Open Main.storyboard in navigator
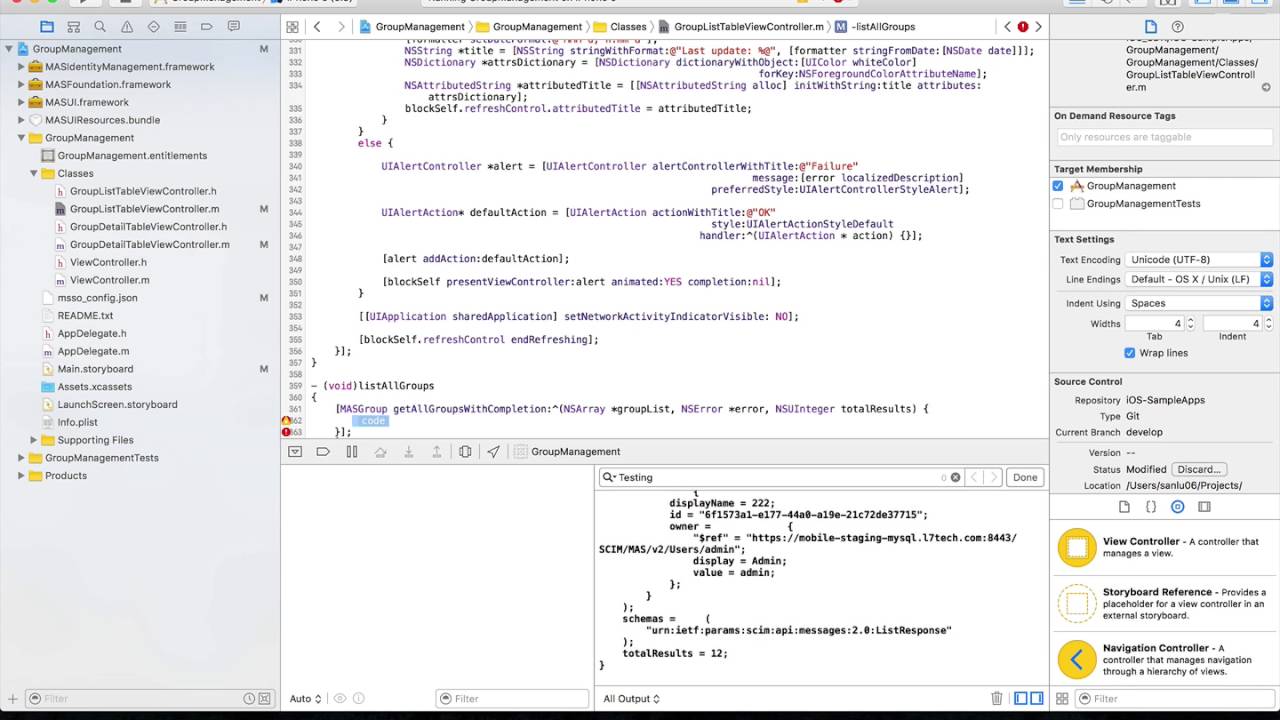The width and height of the screenshot is (1280, 720). click(x=95, y=369)
